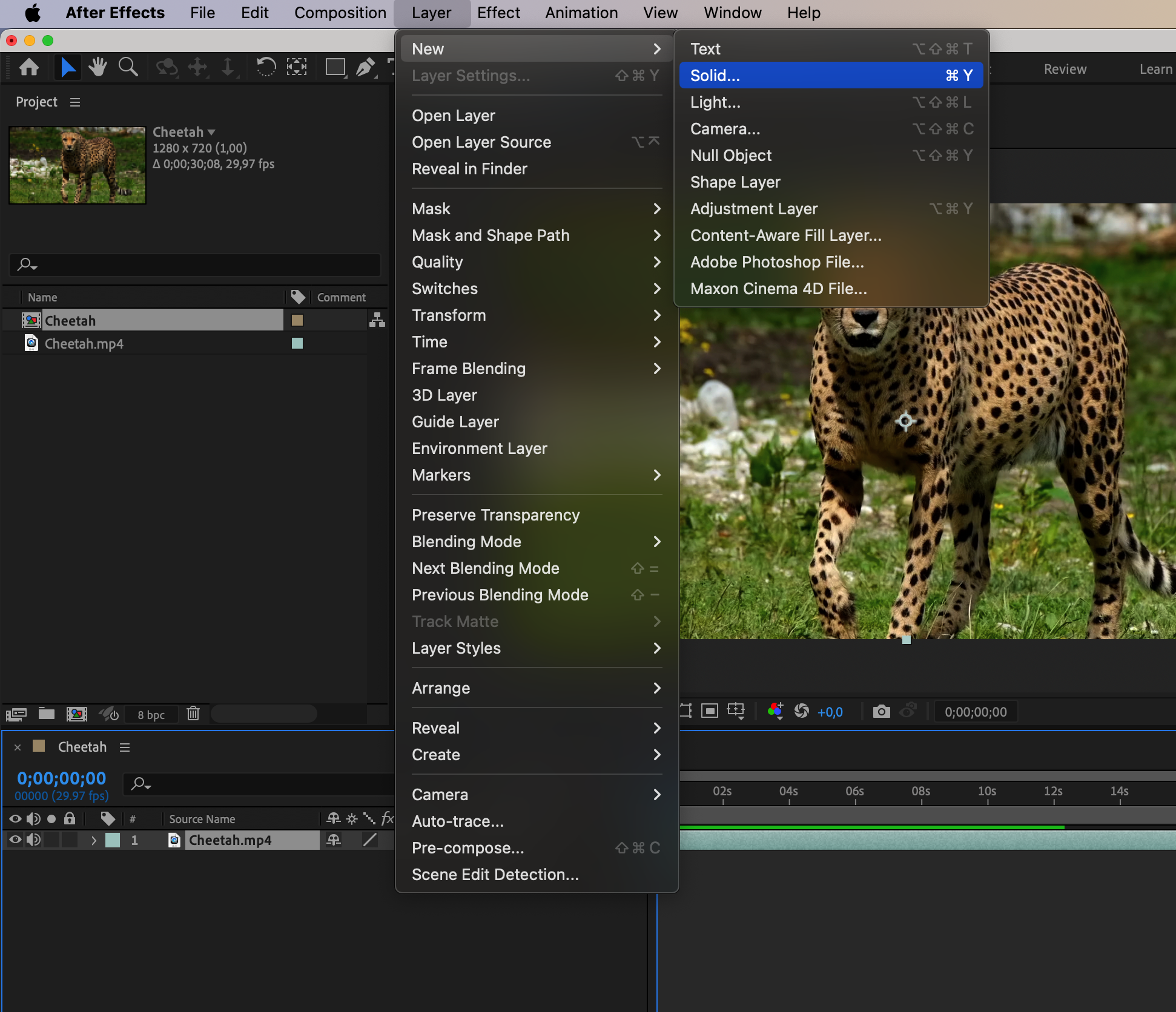1176x1012 pixels.
Task: Open the Cheetah composition name dropdown arrow
Action: click(211, 132)
